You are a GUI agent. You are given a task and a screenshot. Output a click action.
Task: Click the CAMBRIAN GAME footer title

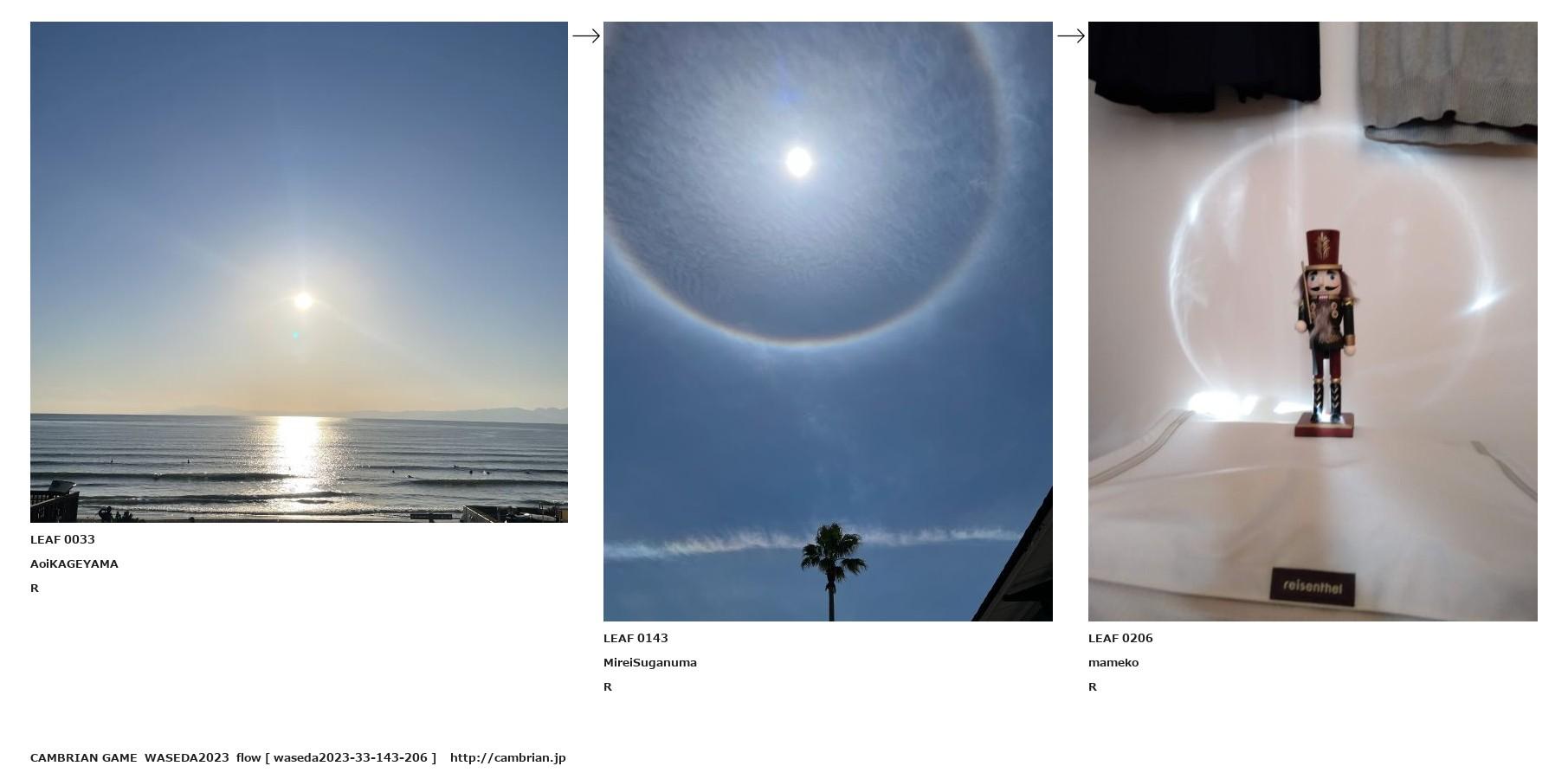(83, 757)
